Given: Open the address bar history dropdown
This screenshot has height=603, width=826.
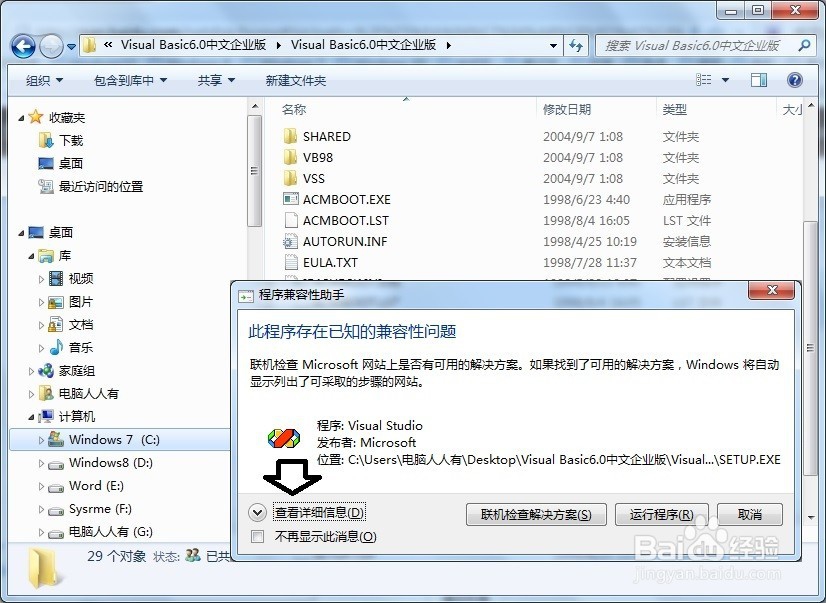Looking at the screenshot, I should click(553, 46).
